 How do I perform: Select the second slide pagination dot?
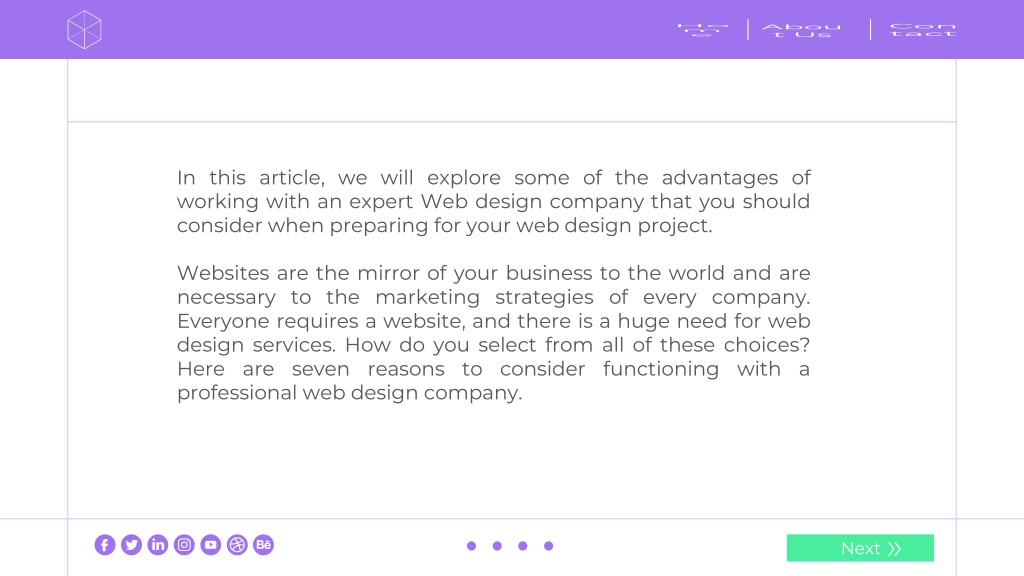pos(497,546)
